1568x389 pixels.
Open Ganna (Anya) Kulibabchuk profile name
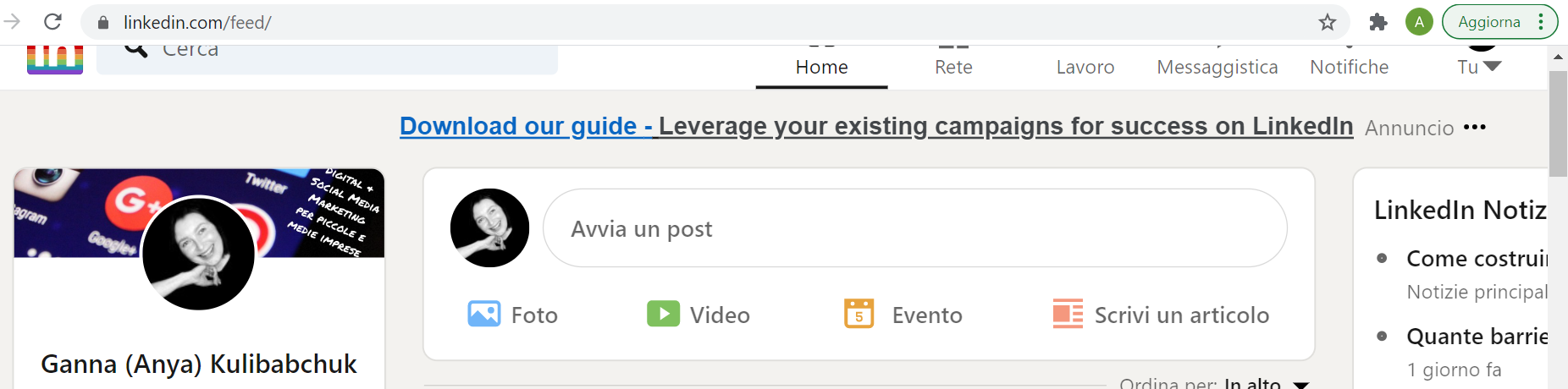(199, 364)
